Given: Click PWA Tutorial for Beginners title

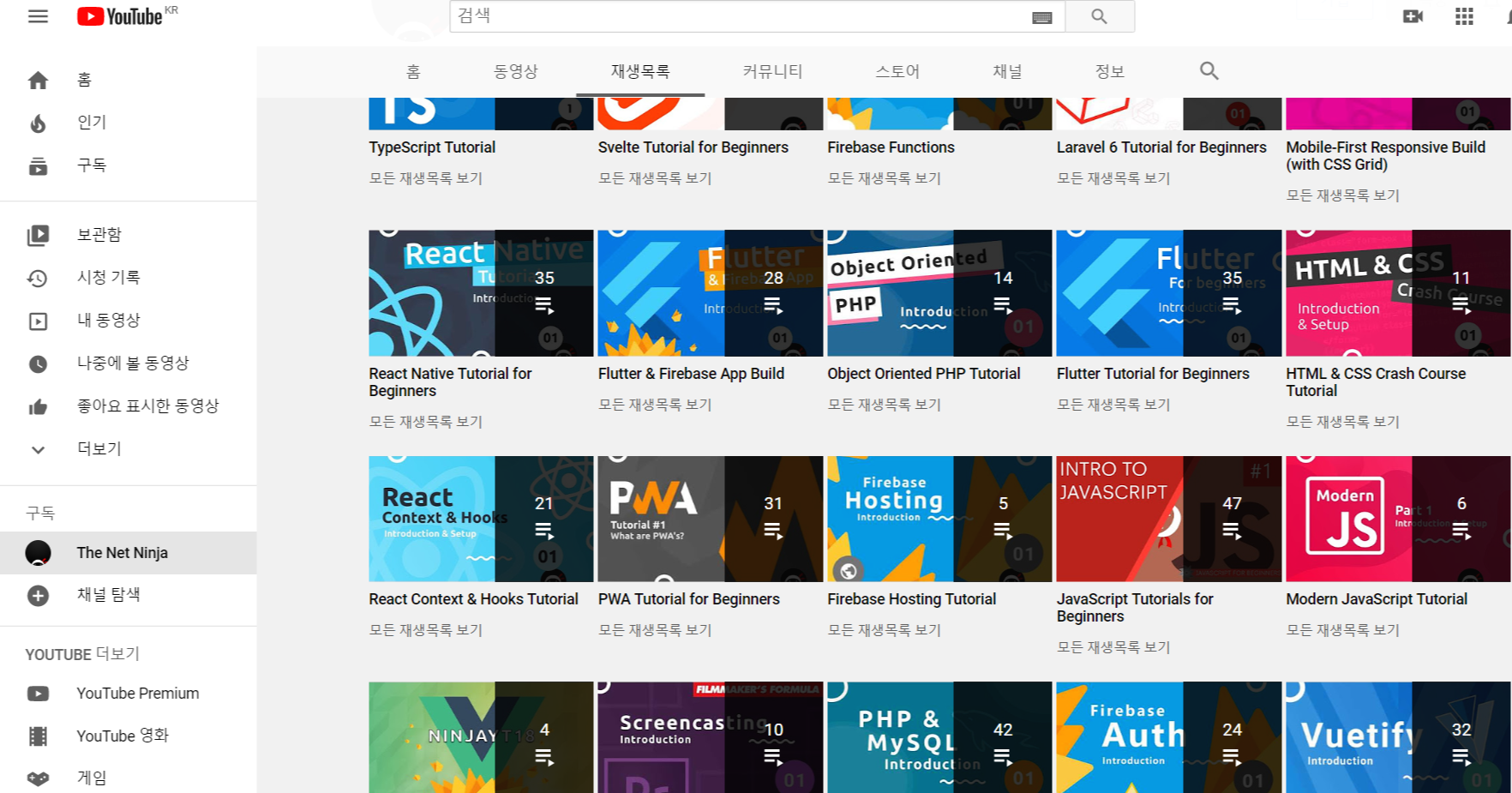Looking at the screenshot, I should coord(689,599).
